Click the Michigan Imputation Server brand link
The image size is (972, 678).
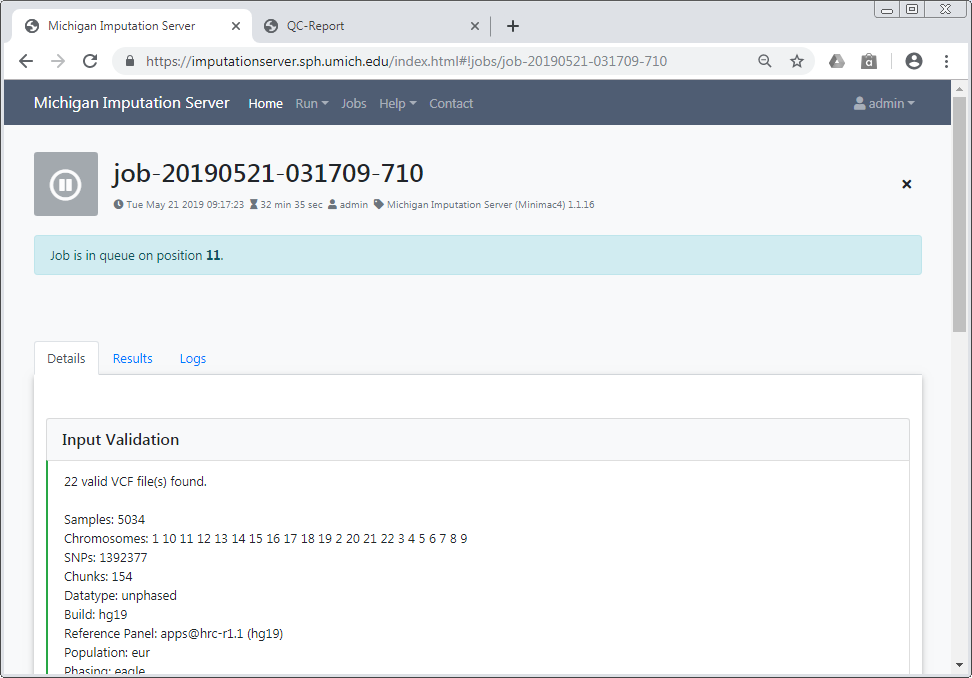pos(131,103)
